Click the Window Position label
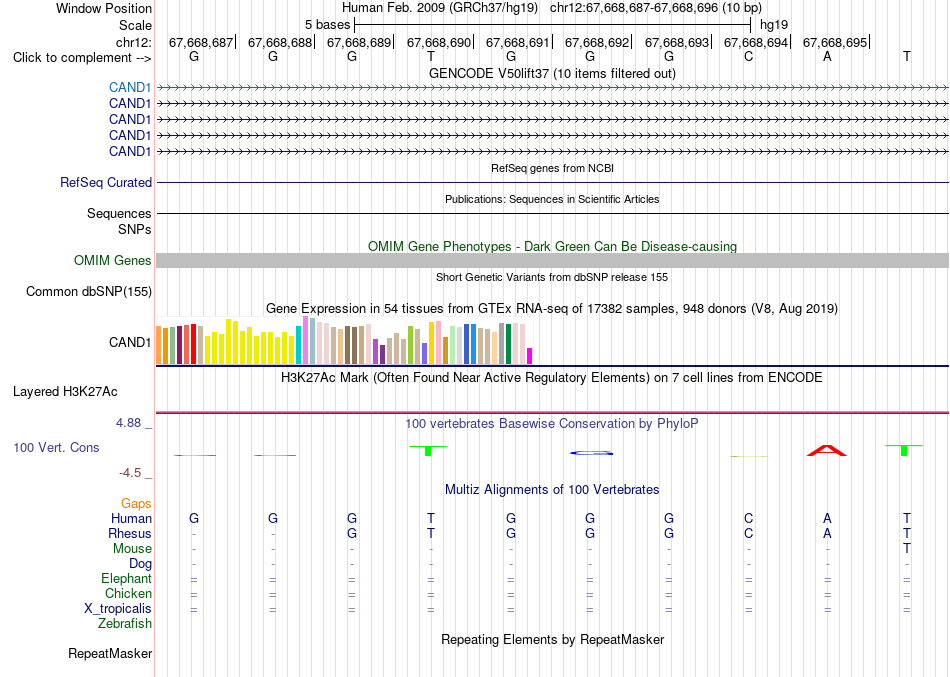The height and width of the screenshot is (677, 950). tap(104, 8)
